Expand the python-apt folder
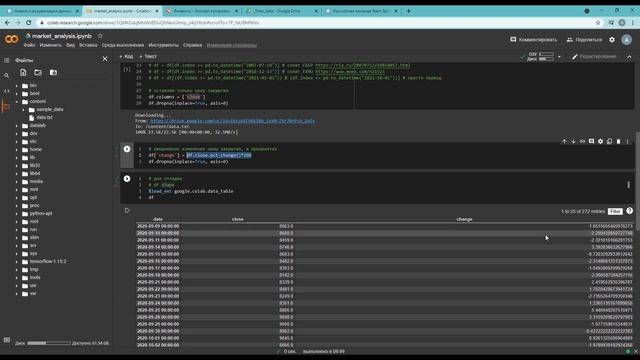The height and width of the screenshot is (360, 640). click(x=17, y=213)
